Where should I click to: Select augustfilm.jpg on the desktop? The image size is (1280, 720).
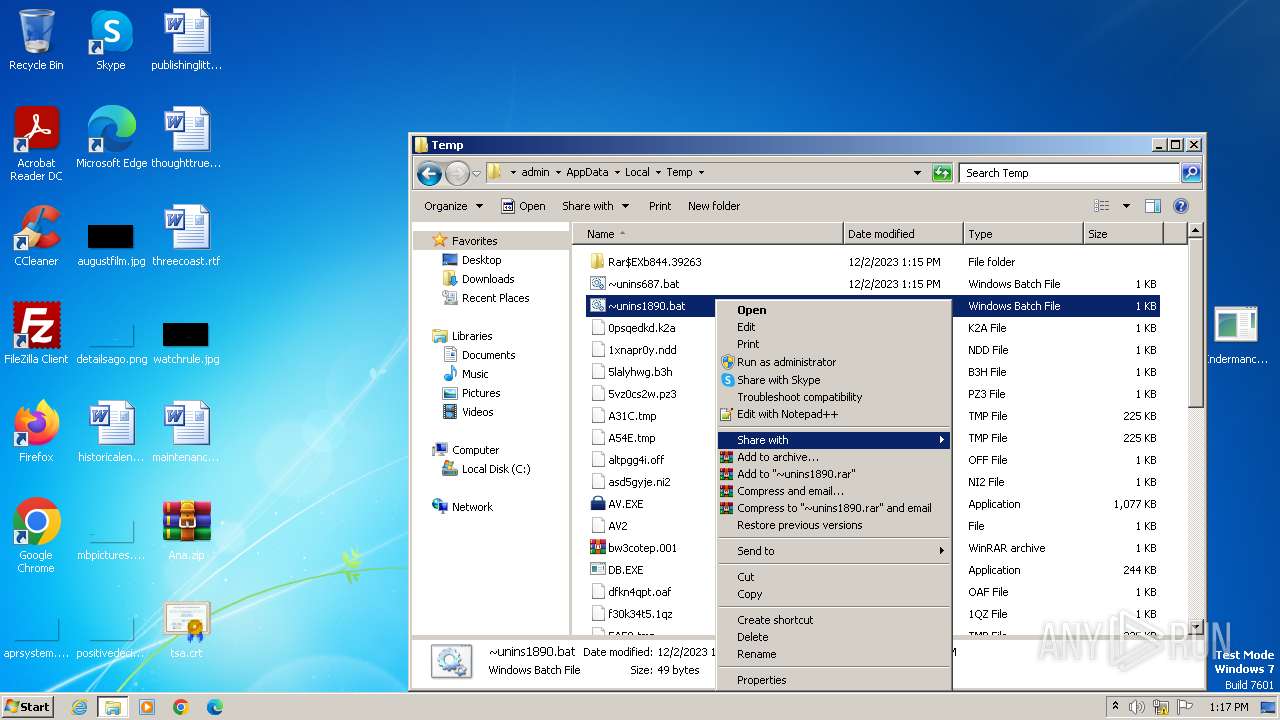(111, 244)
